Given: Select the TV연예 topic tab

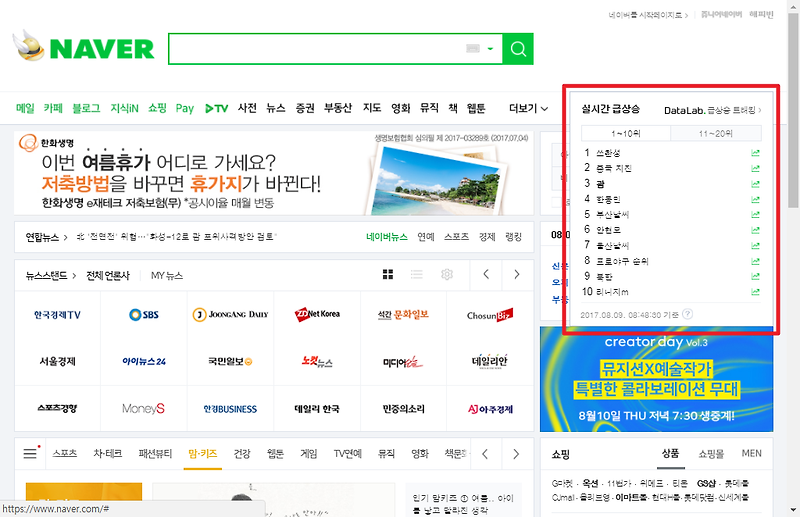Looking at the screenshot, I should coord(347,453).
